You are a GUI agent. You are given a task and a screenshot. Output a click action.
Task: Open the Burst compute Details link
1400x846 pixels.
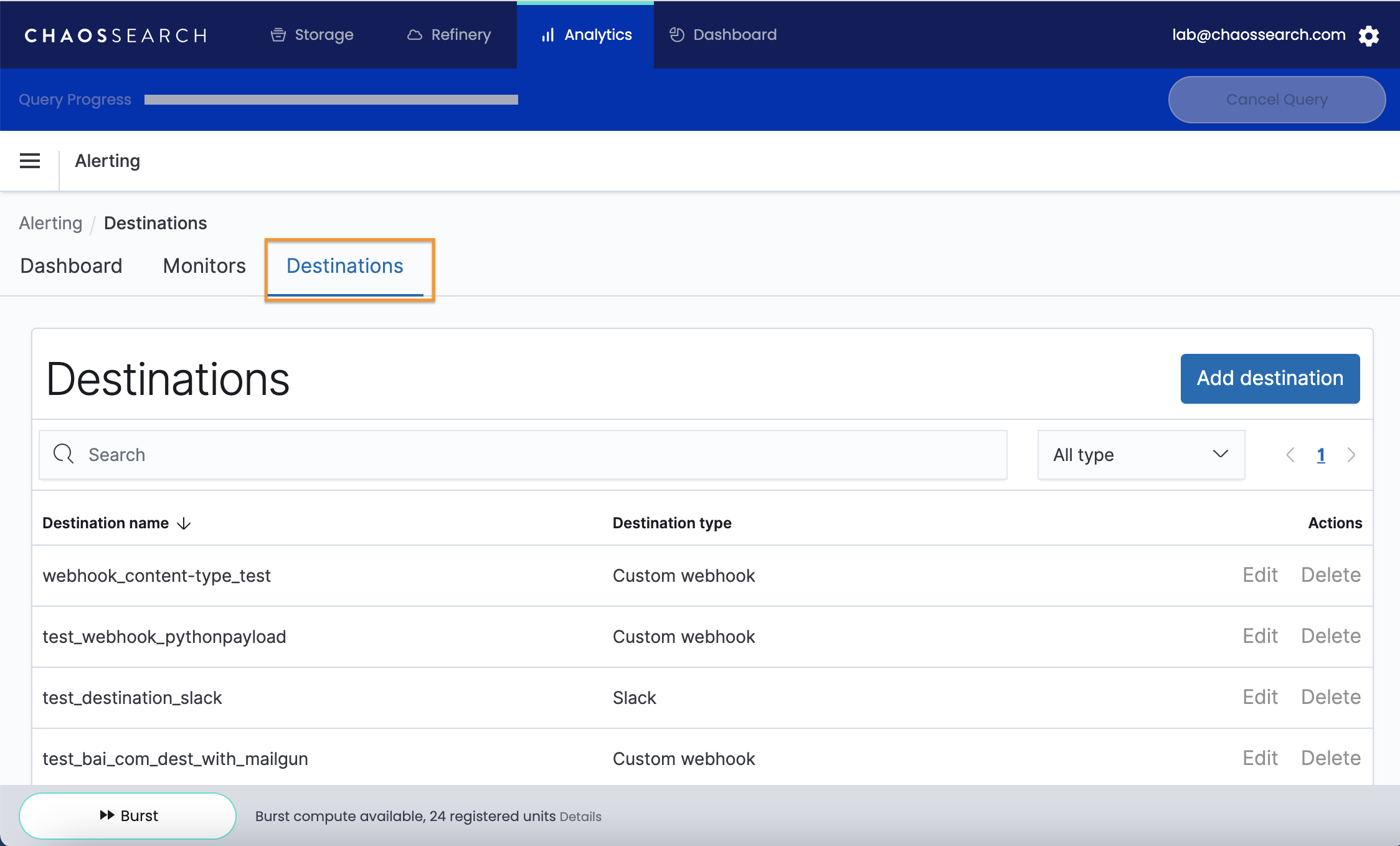580,817
